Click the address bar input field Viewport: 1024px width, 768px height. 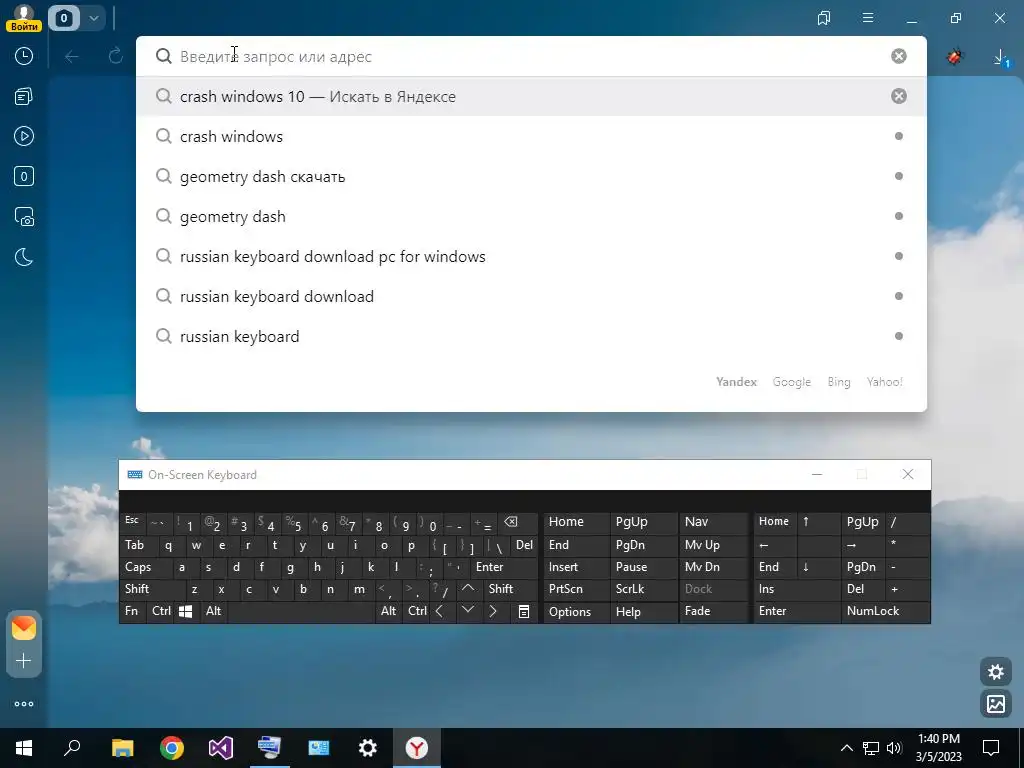(x=532, y=56)
